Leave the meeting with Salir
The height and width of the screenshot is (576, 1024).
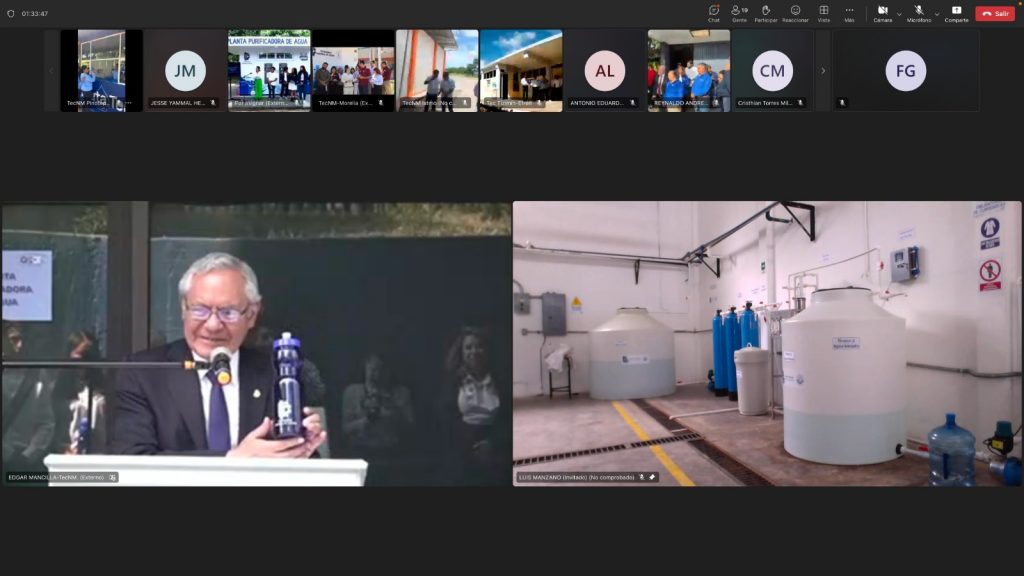click(x=995, y=14)
